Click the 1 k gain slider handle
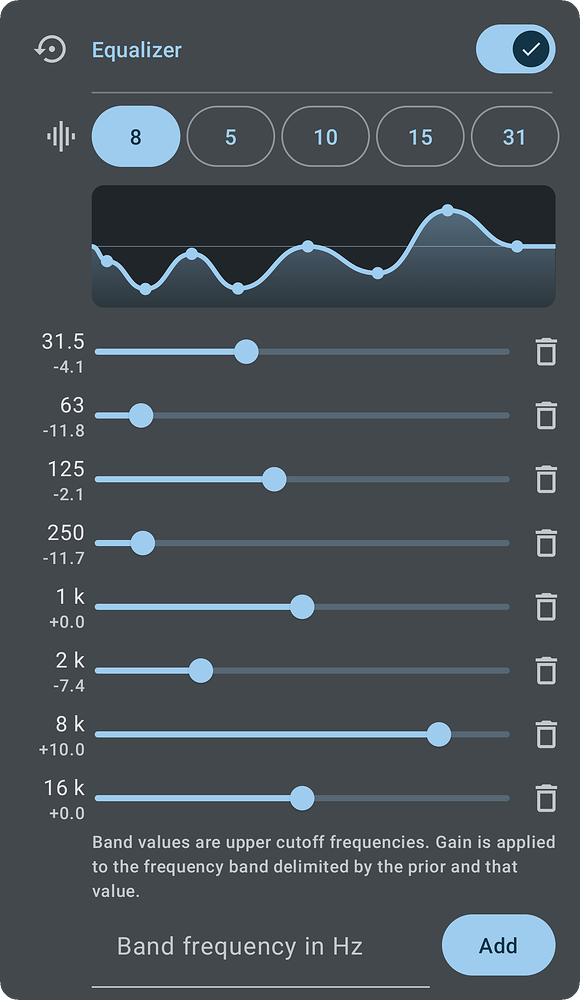The image size is (580, 1000). (x=302, y=607)
